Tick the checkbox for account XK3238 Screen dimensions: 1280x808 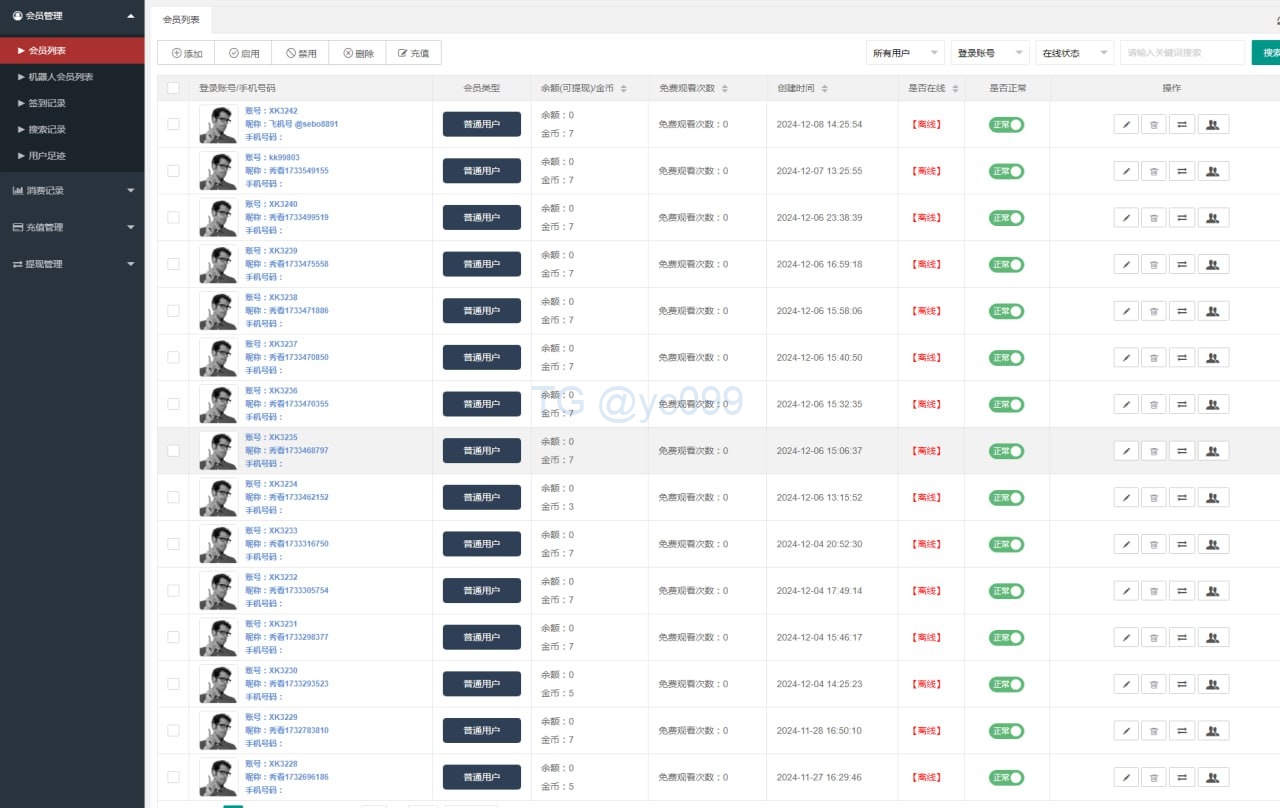173,311
